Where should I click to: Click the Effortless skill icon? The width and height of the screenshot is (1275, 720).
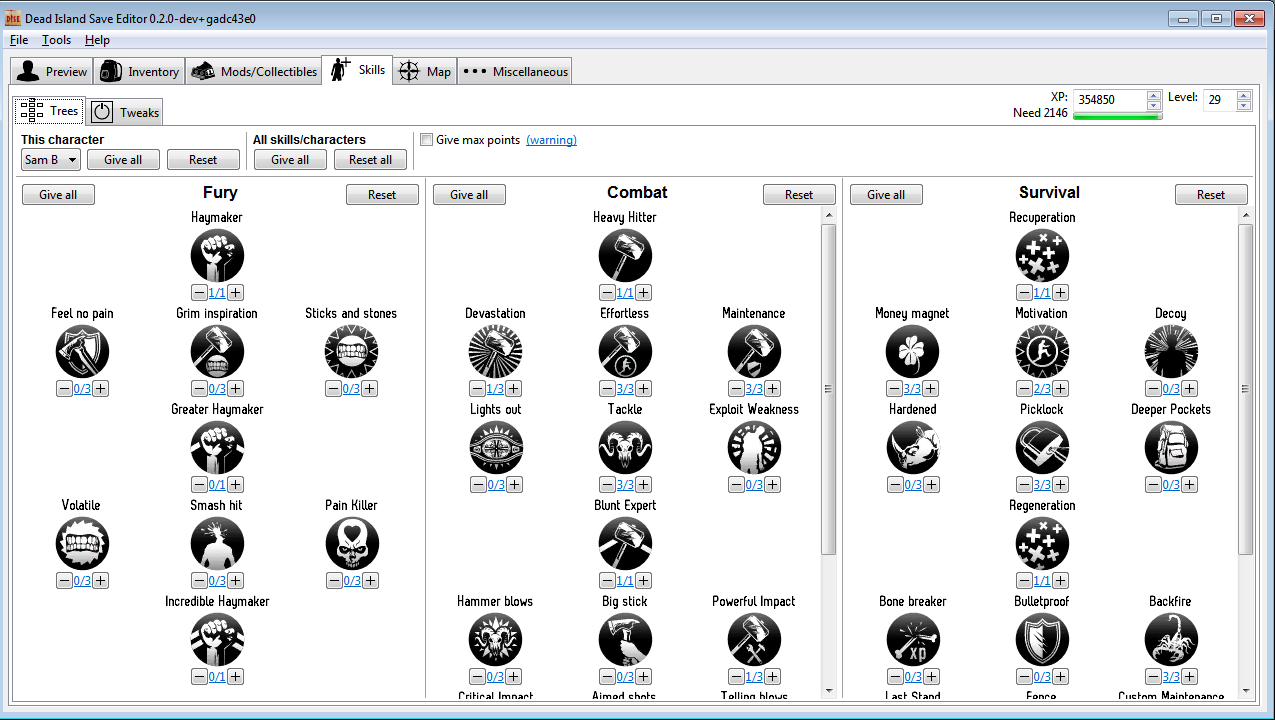(625, 351)
